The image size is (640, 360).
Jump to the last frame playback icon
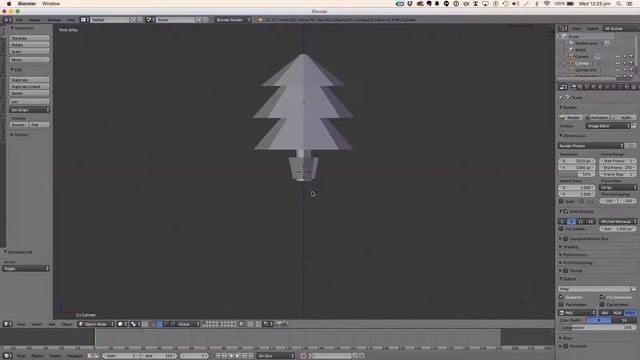click(251, 356)
